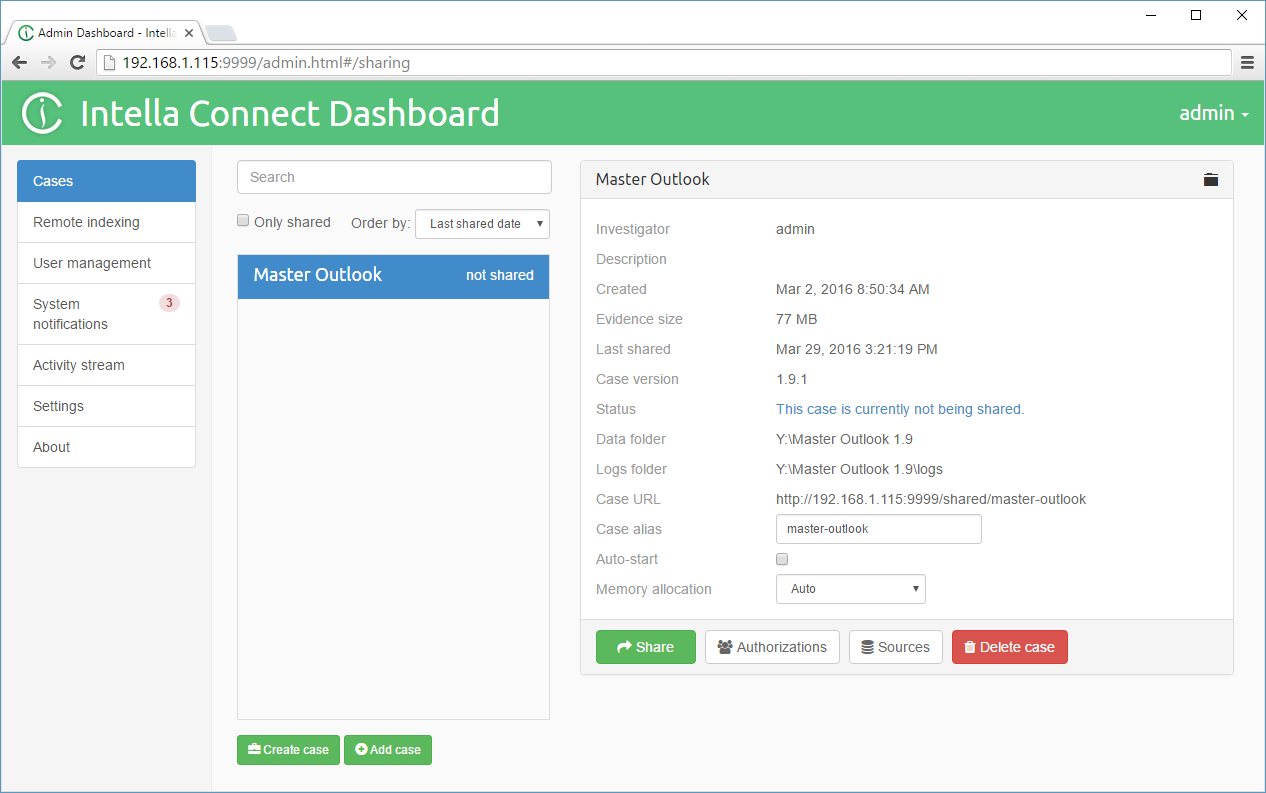Open the Order by dropdown
This screenshot has height=793, width=1266.
tap(482, 224)
